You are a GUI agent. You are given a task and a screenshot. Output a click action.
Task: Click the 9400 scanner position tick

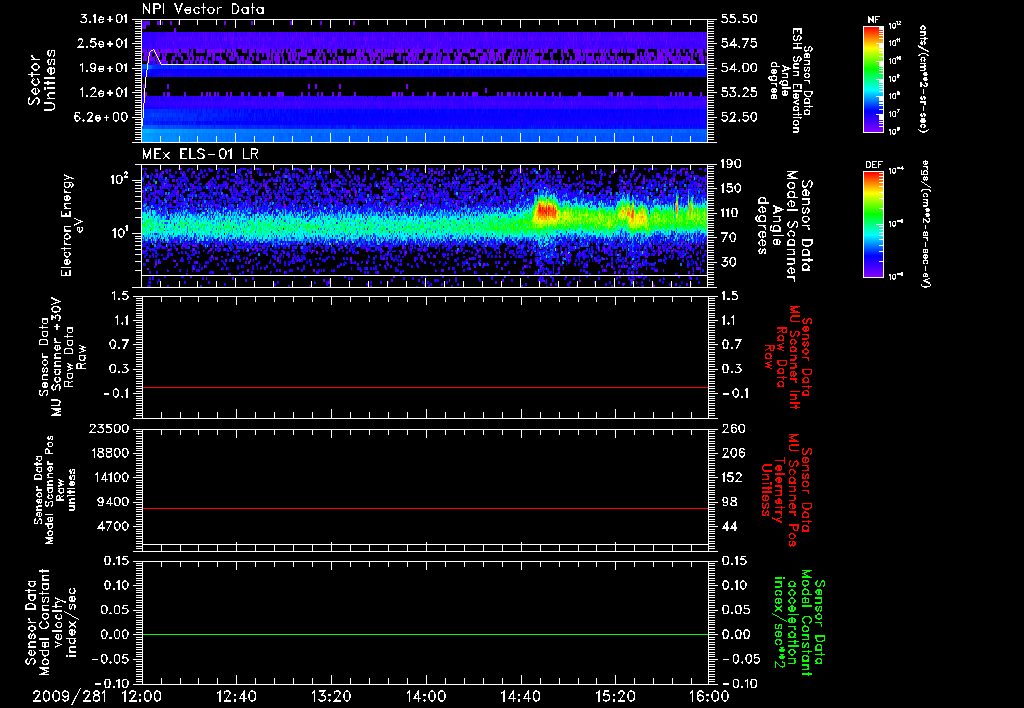click(x=115, y=502)
